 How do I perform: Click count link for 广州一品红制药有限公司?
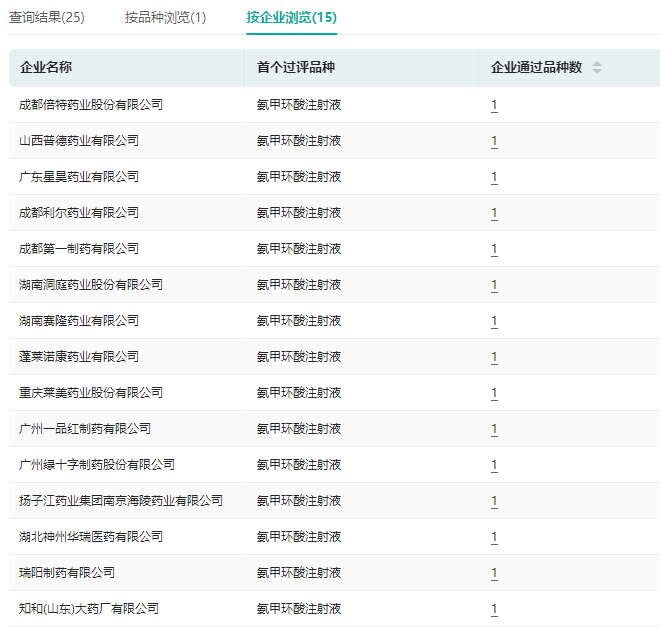[x=494, y=429]
